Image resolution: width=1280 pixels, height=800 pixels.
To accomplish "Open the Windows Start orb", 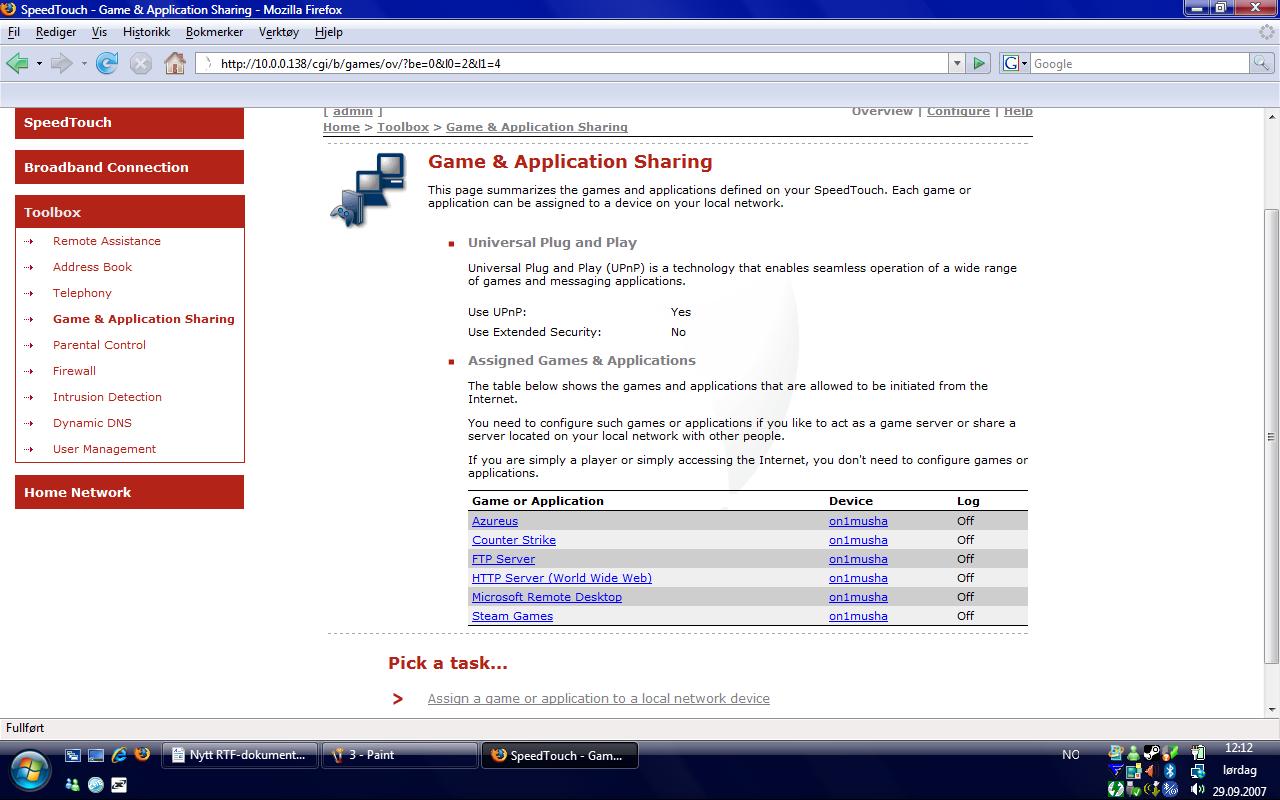I will click(x=29, y=769).
